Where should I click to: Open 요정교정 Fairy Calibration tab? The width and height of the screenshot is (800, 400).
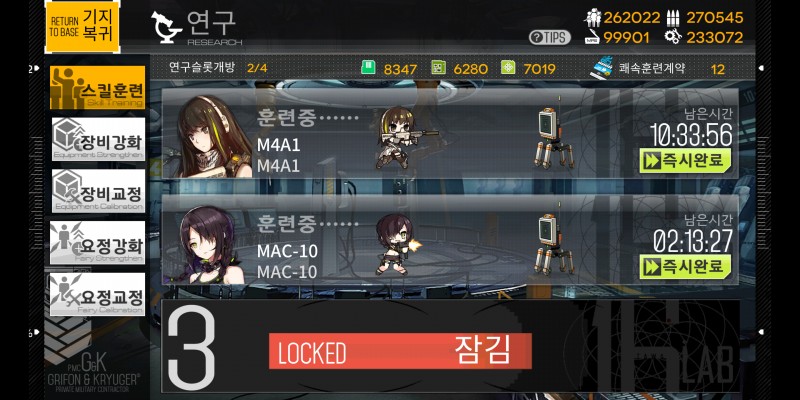point(97,295)
